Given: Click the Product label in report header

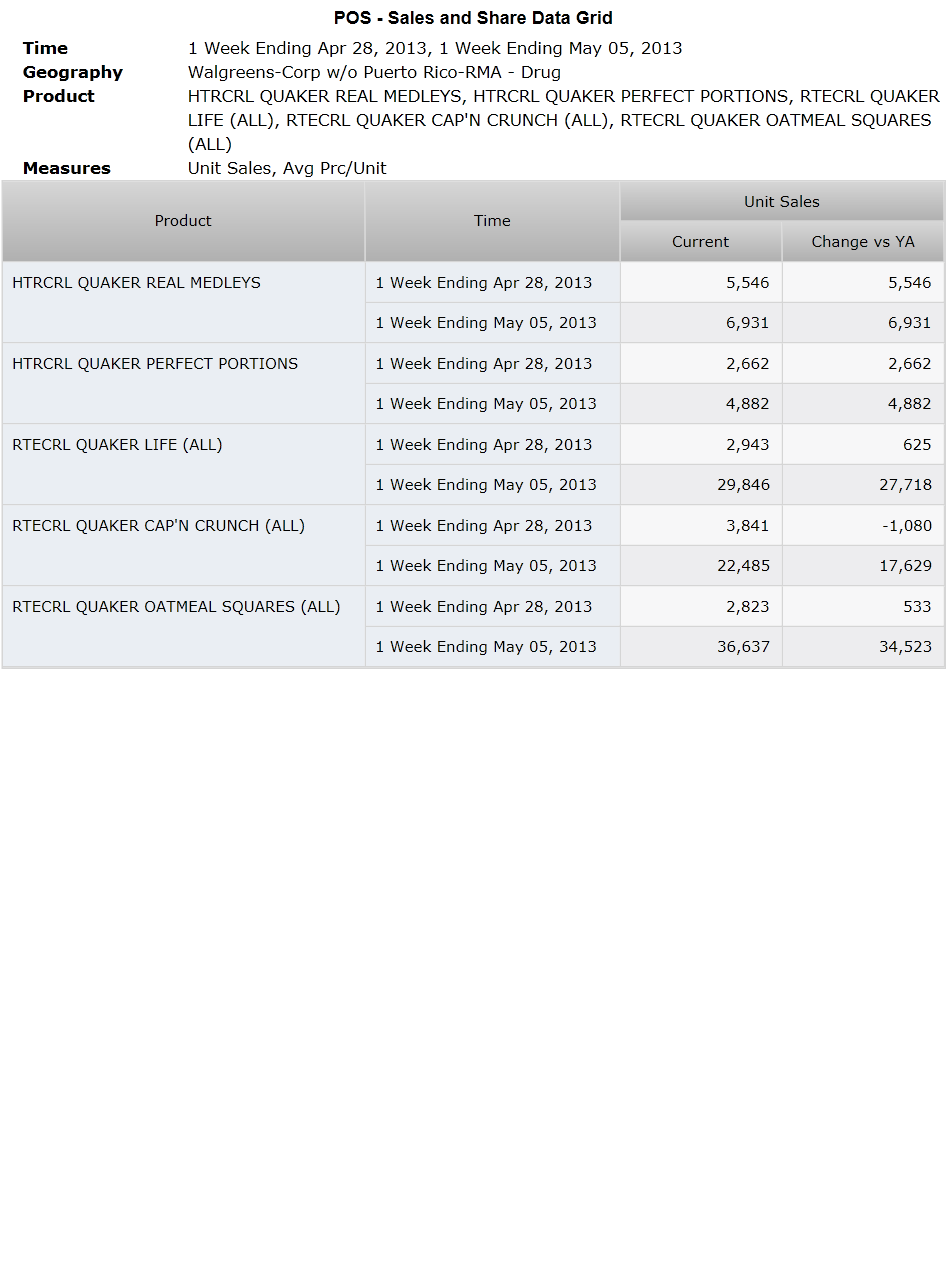Looking at the screenshot, I should coord(59,96).
